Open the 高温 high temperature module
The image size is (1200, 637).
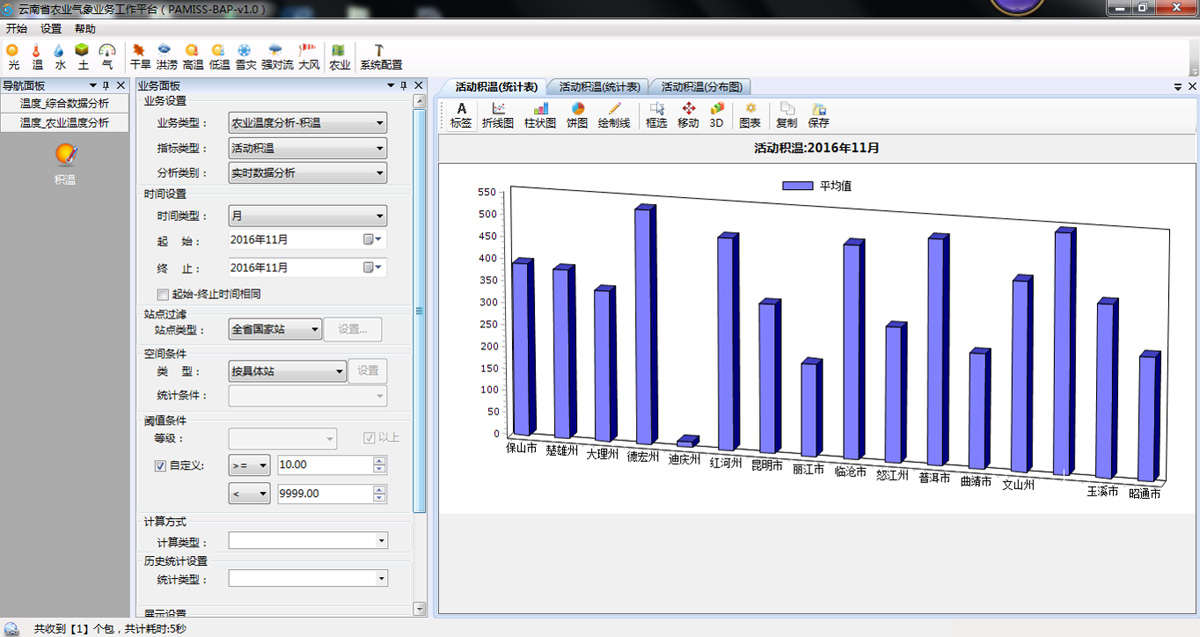(x=193, y=56)
